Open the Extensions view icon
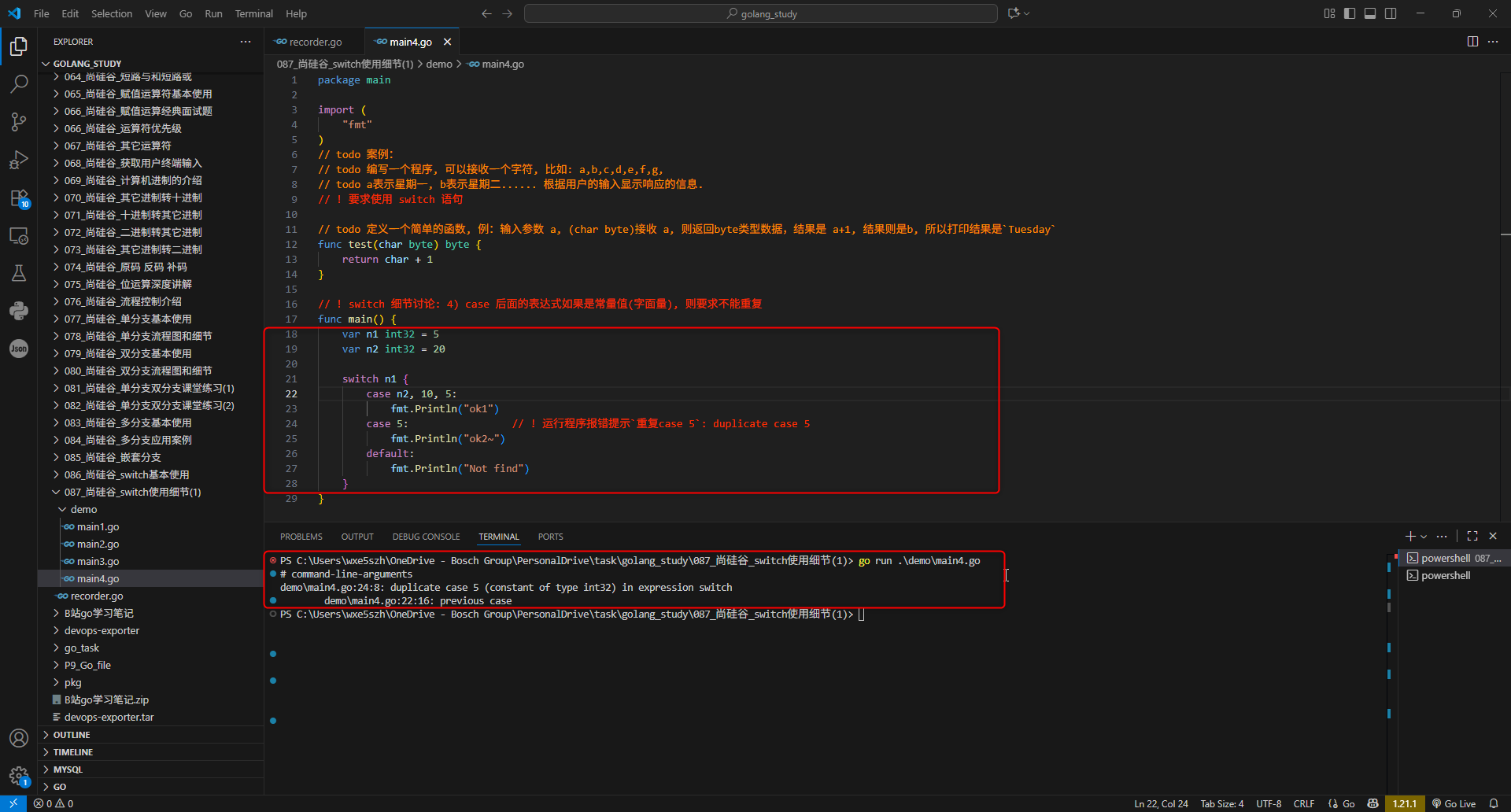The image size is (1511, 812). [19, 197]
